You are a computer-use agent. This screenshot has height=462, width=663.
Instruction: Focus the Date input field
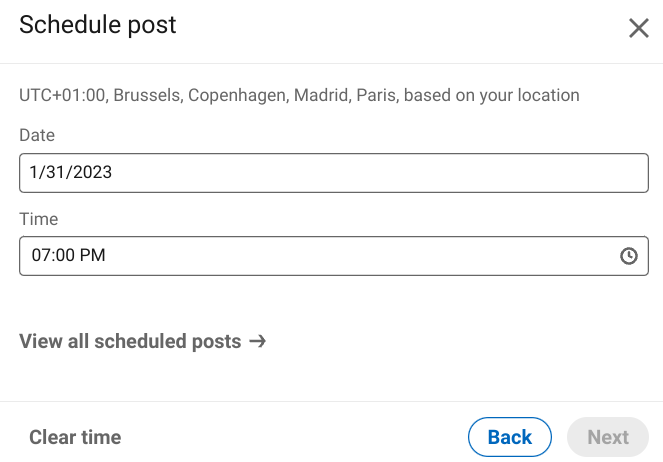point(333,172)
